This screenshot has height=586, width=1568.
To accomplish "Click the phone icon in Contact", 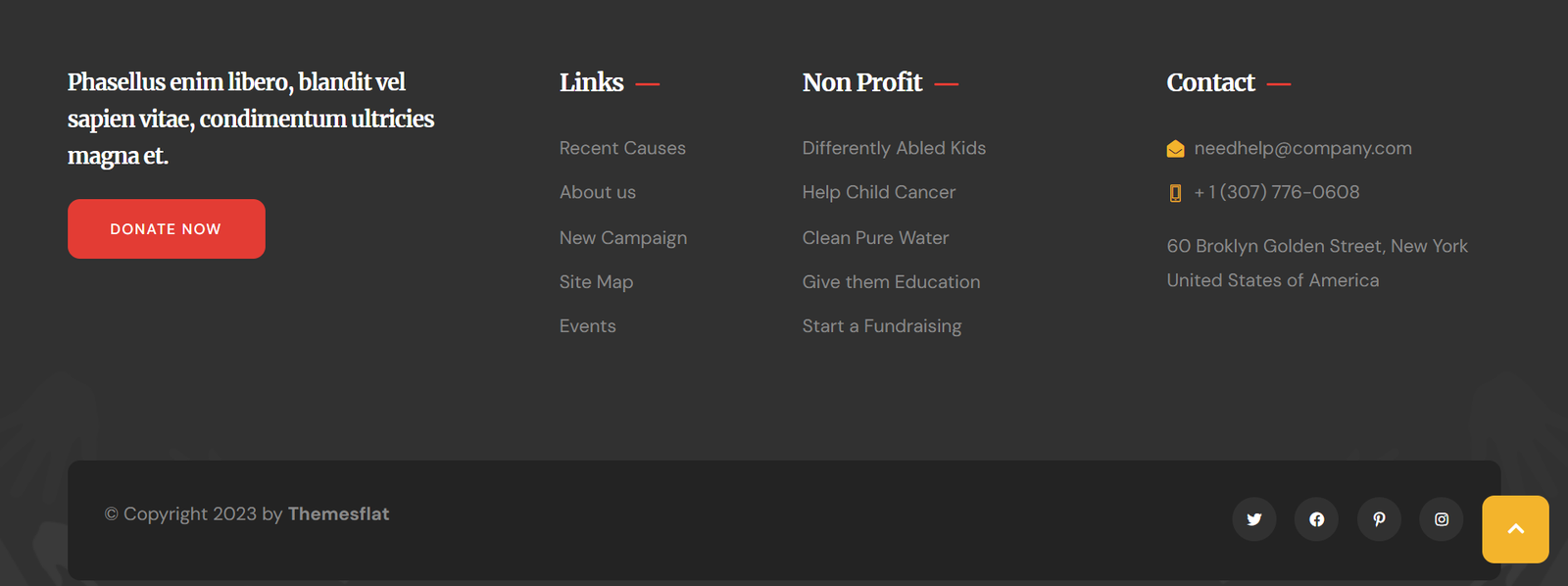I will click(1175, 193).
